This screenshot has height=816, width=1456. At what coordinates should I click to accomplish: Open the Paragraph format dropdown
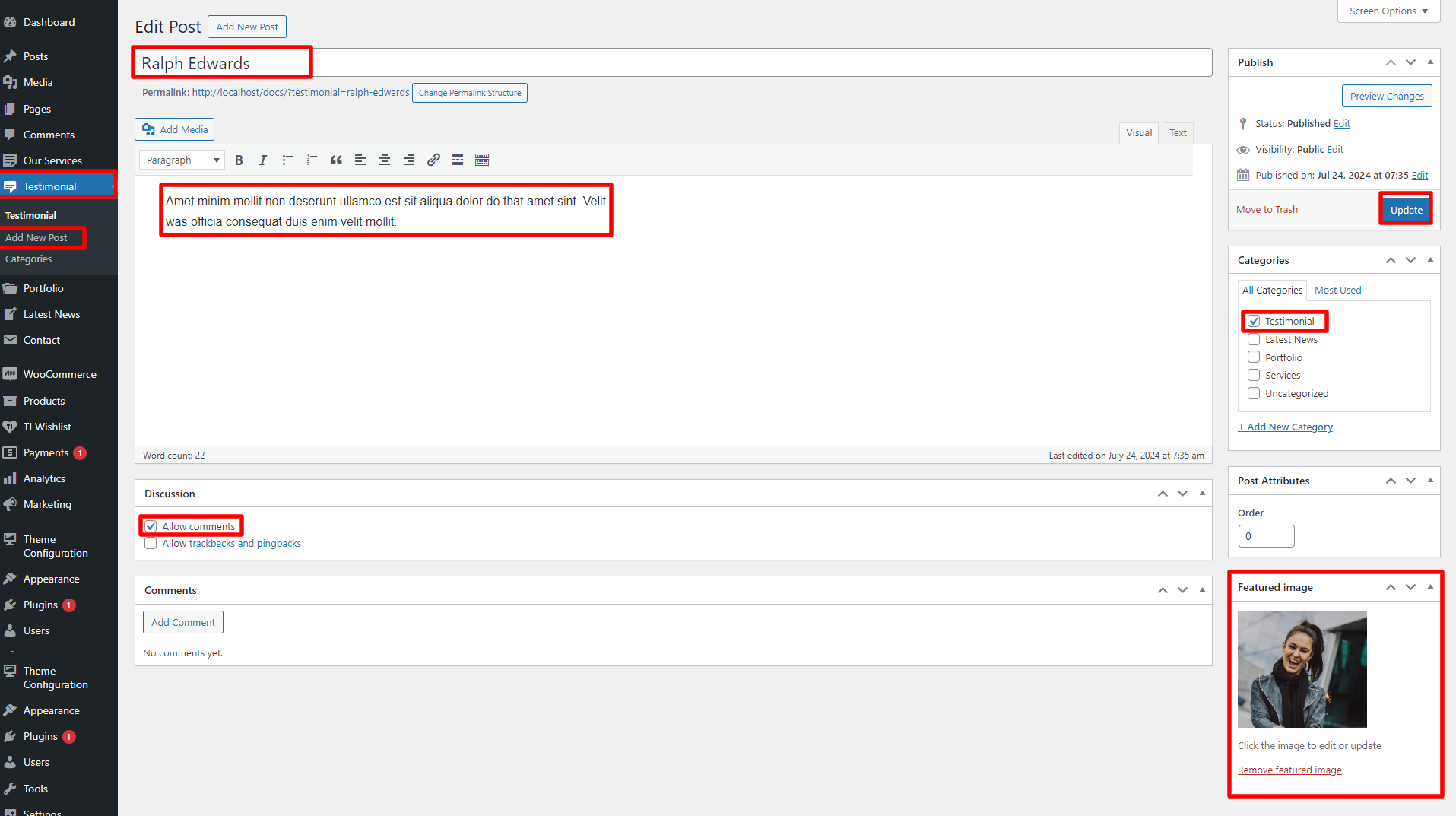(182, 160)
